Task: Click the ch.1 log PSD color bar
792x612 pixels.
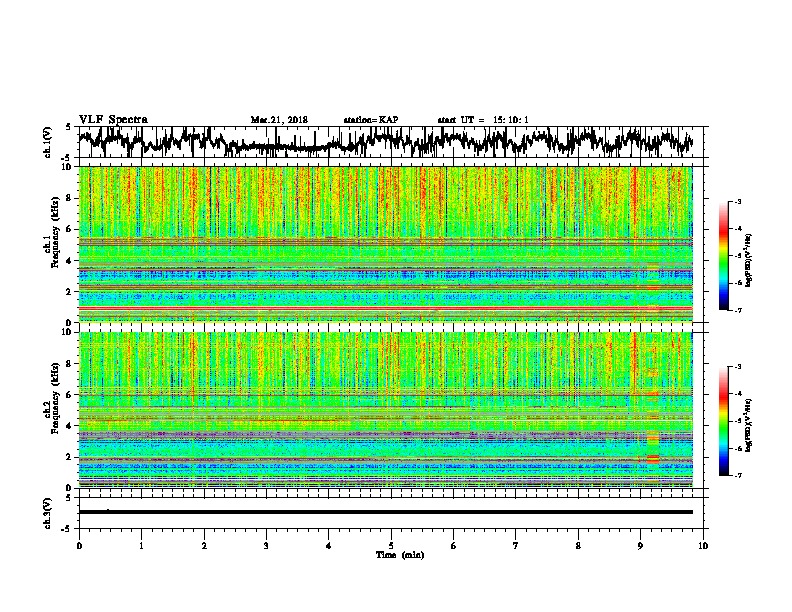Action: pyautogui.click(x=723, y=256)
